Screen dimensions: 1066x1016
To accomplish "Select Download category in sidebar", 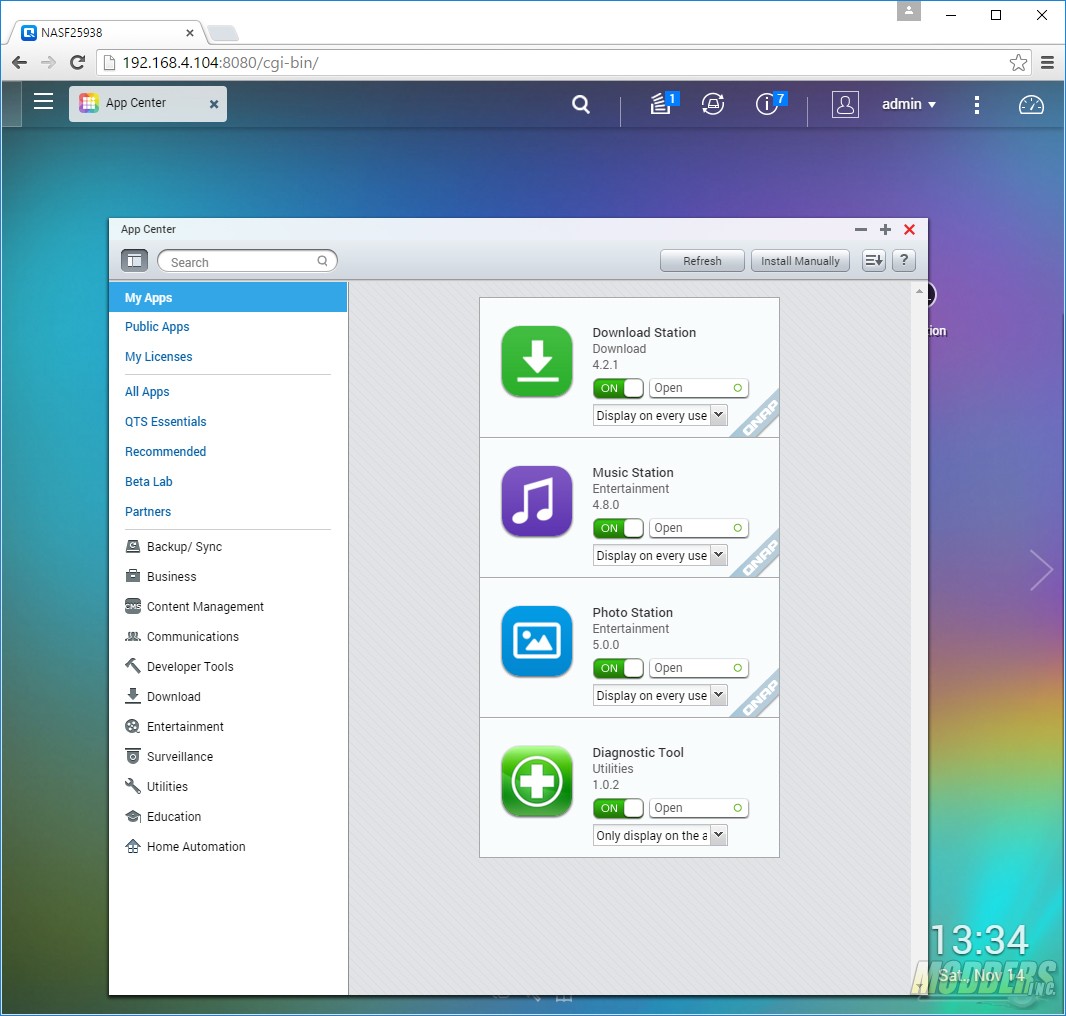I will (x=163, y=696).
